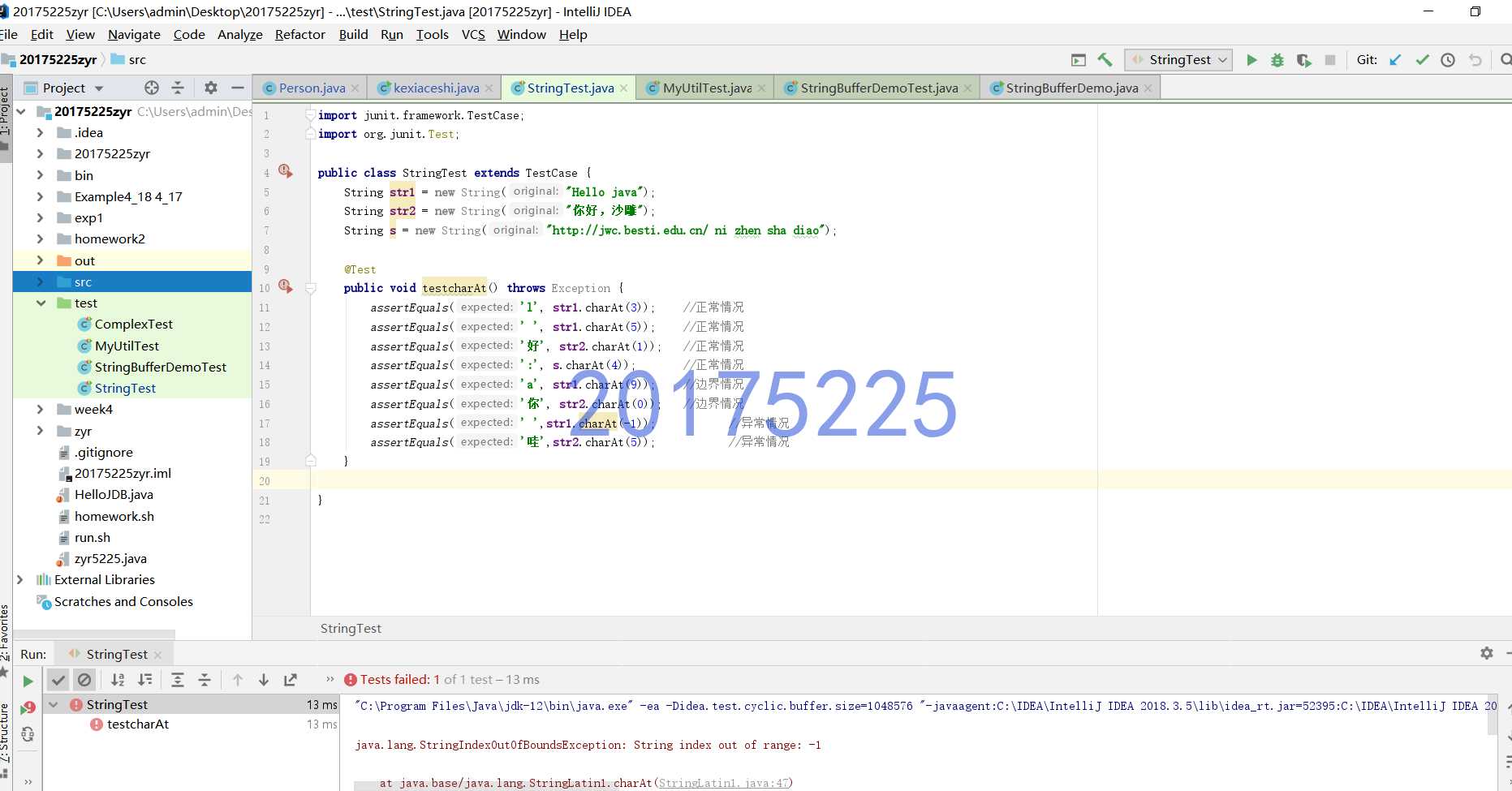
Task: Collapse the 20175225zyr root project node
Action: 21,111
